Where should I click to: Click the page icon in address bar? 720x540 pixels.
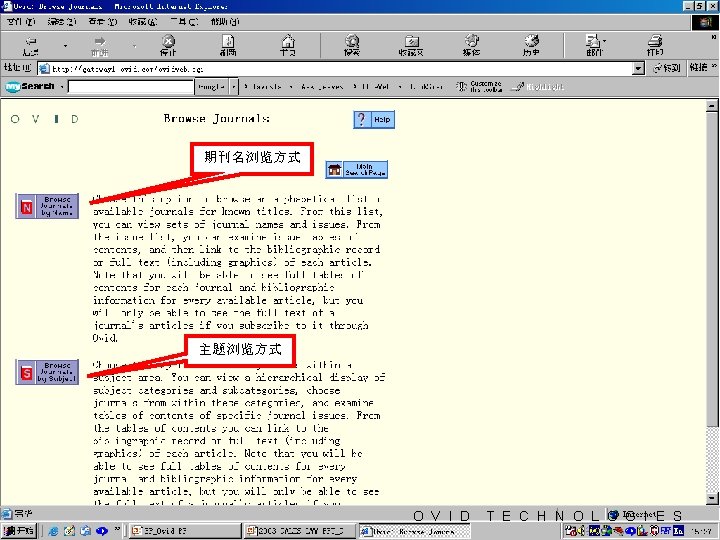pos(45,69)
